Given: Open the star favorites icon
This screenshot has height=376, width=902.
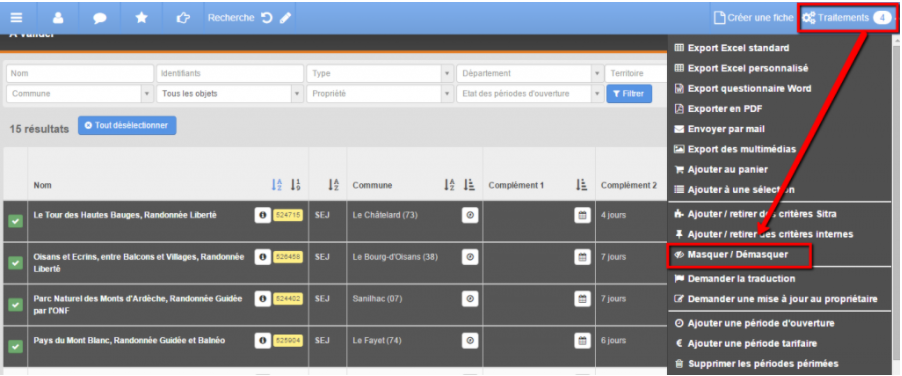Looking at the screenshot, I should click(x=141, y=18).
